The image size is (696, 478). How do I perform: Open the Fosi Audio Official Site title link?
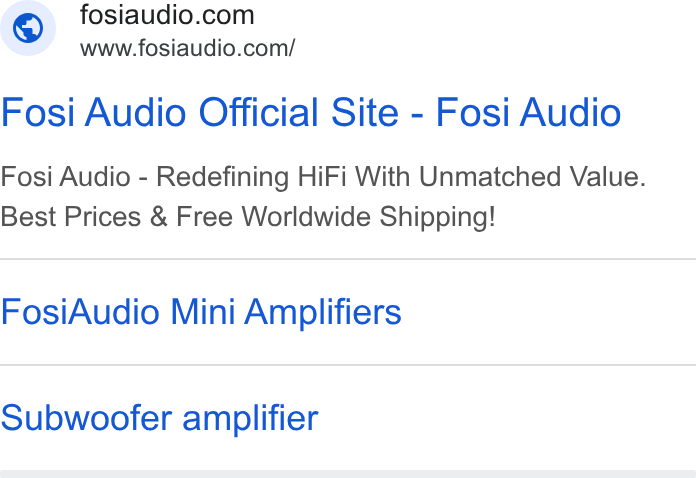click(311, 113)
